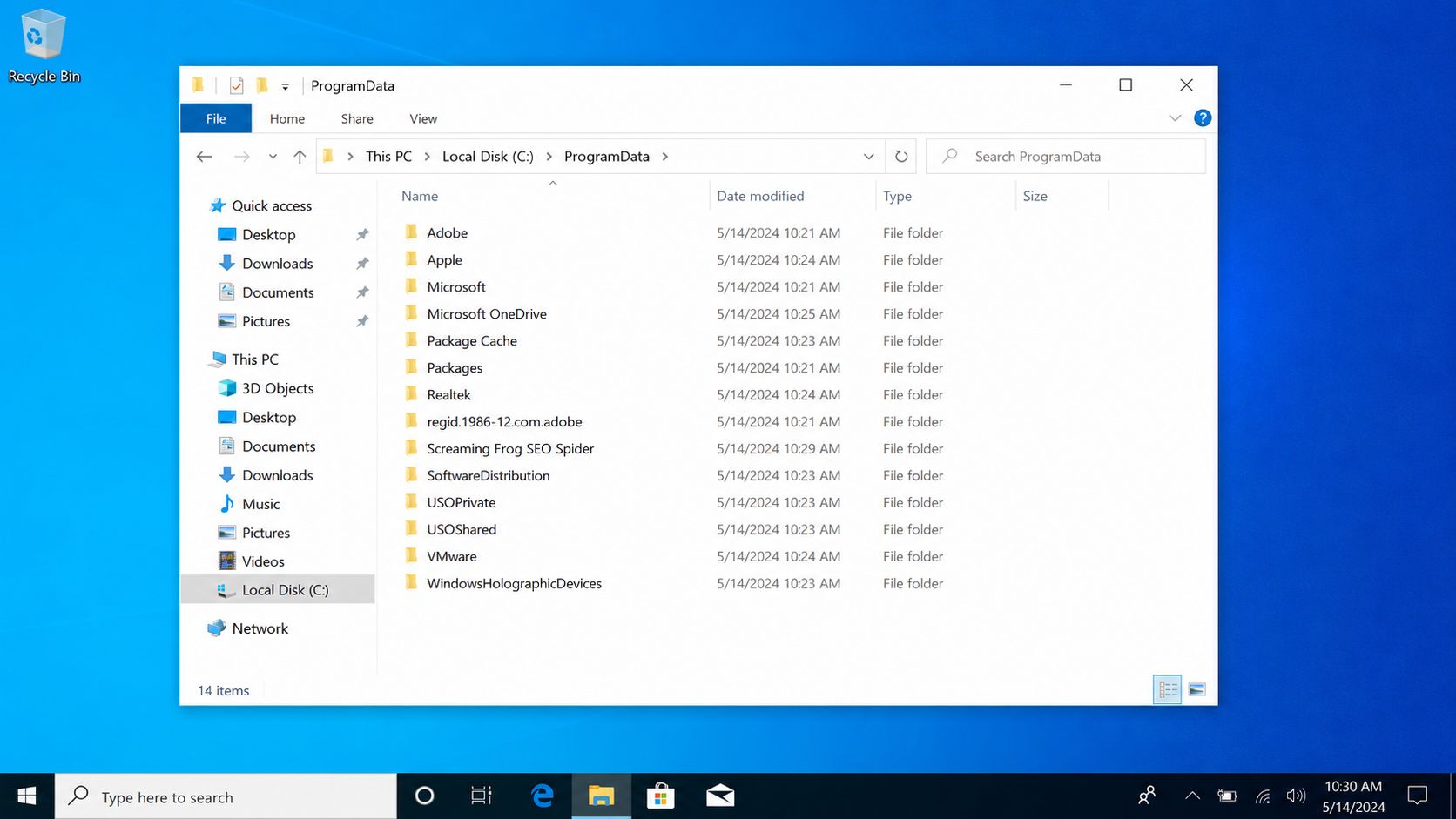This screenshot has height=819, width=1456.
Task: Select the SoftwareDistribution folder
Action: click(x=489, y=476)
